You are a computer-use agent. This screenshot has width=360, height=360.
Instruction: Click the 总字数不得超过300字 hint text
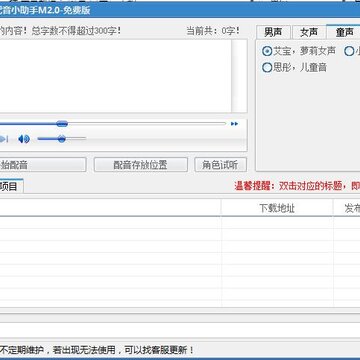(76, 31)
